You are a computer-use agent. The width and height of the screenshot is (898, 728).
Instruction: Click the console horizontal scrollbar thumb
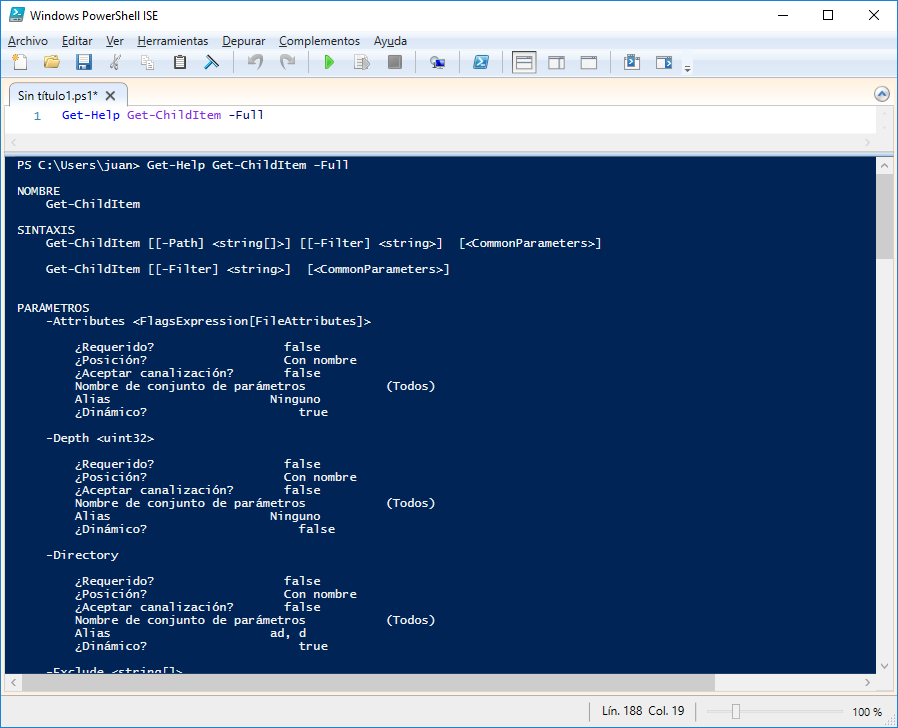[x=368, y=682]
